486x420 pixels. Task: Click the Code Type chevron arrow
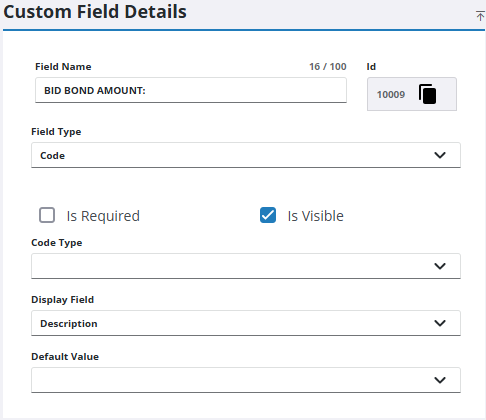coord(440,266)
